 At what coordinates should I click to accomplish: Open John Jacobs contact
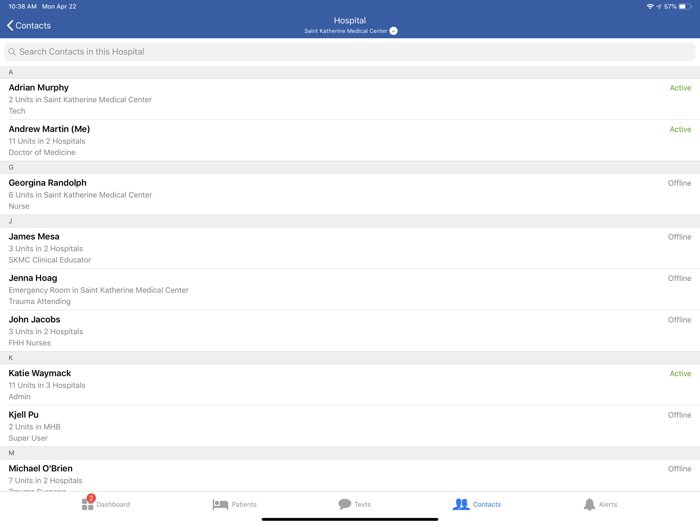click(350, 331)
